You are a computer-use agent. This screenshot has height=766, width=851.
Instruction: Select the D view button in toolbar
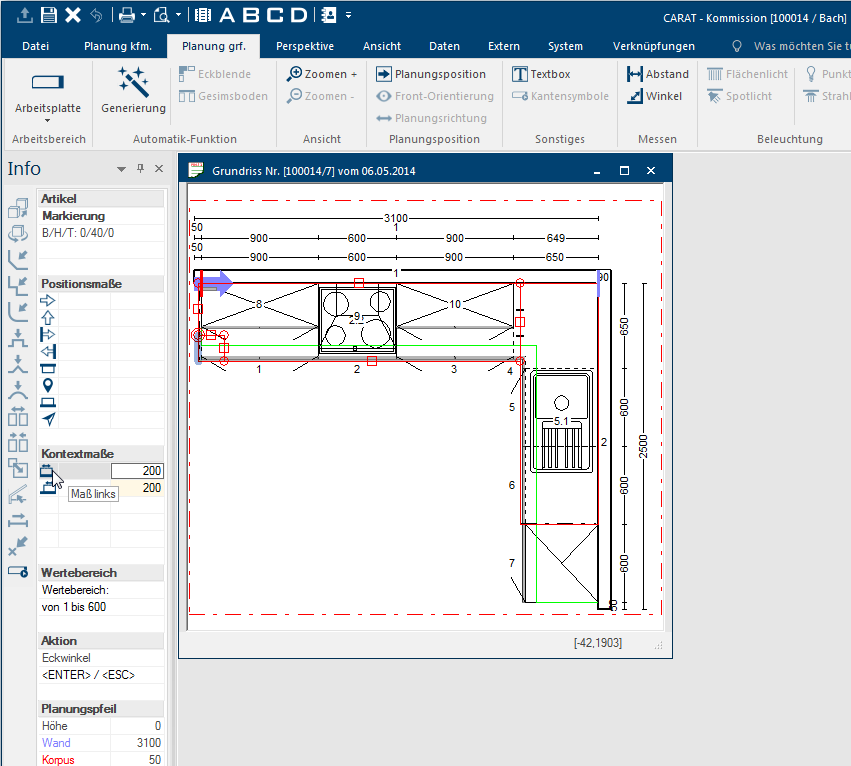pyautogui.click(x=298, y=15)
